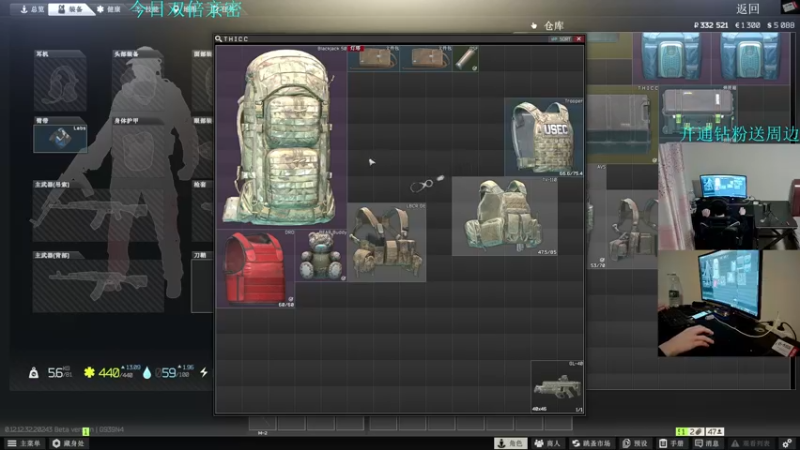800x450 pixels.
Task: Sort items in the THICC case
Action: point(561,39)
